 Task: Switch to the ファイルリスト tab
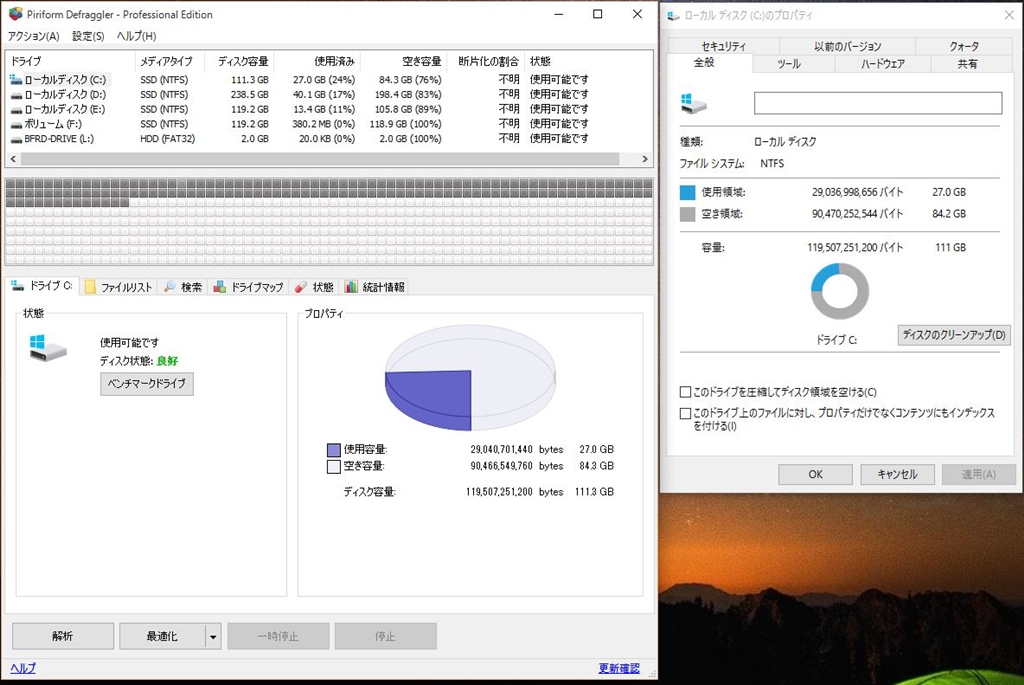(x=119, y=287)
